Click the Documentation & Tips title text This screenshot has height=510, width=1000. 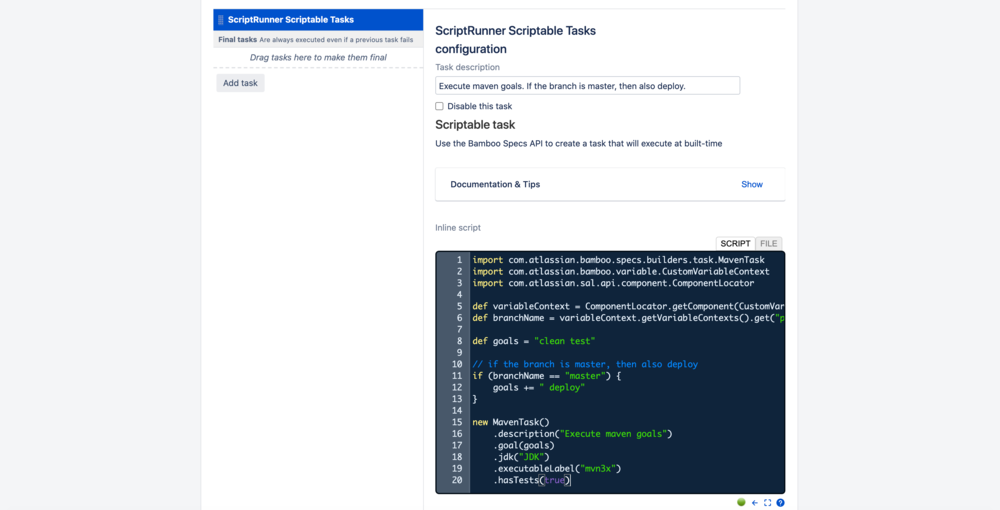(495, 184)
